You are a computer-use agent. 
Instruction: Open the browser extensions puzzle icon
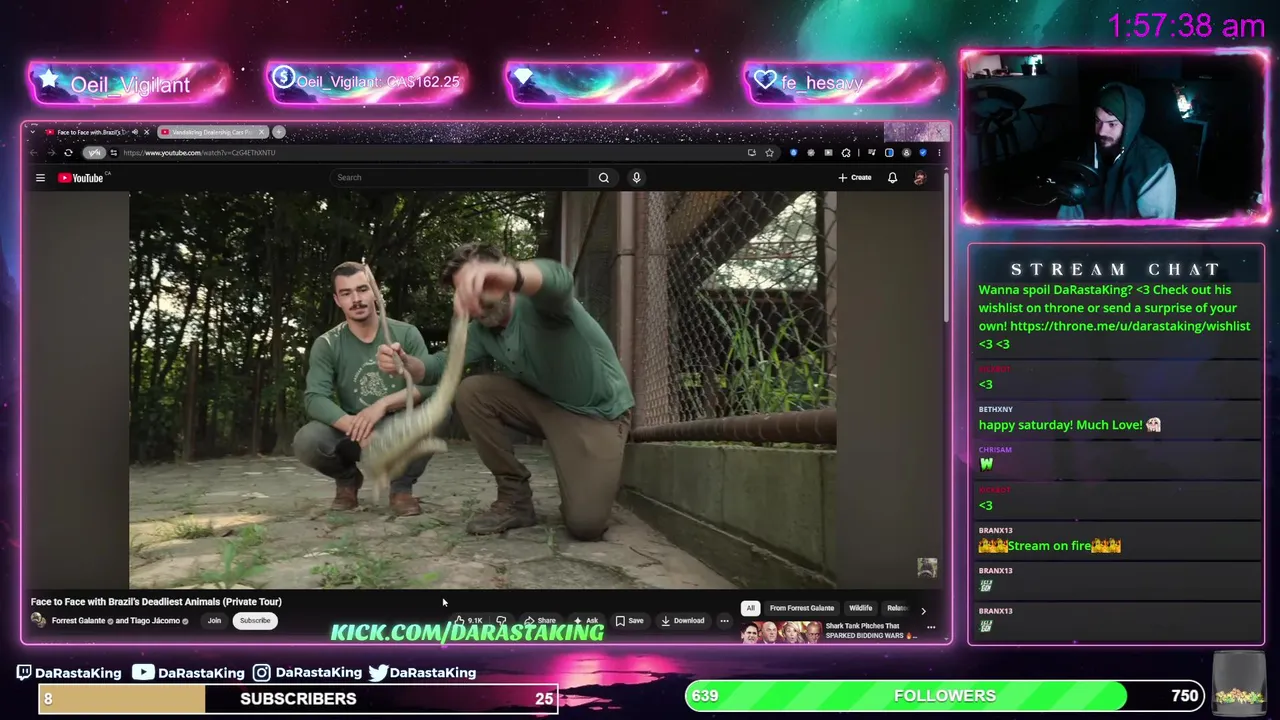(x=846, y=153)
